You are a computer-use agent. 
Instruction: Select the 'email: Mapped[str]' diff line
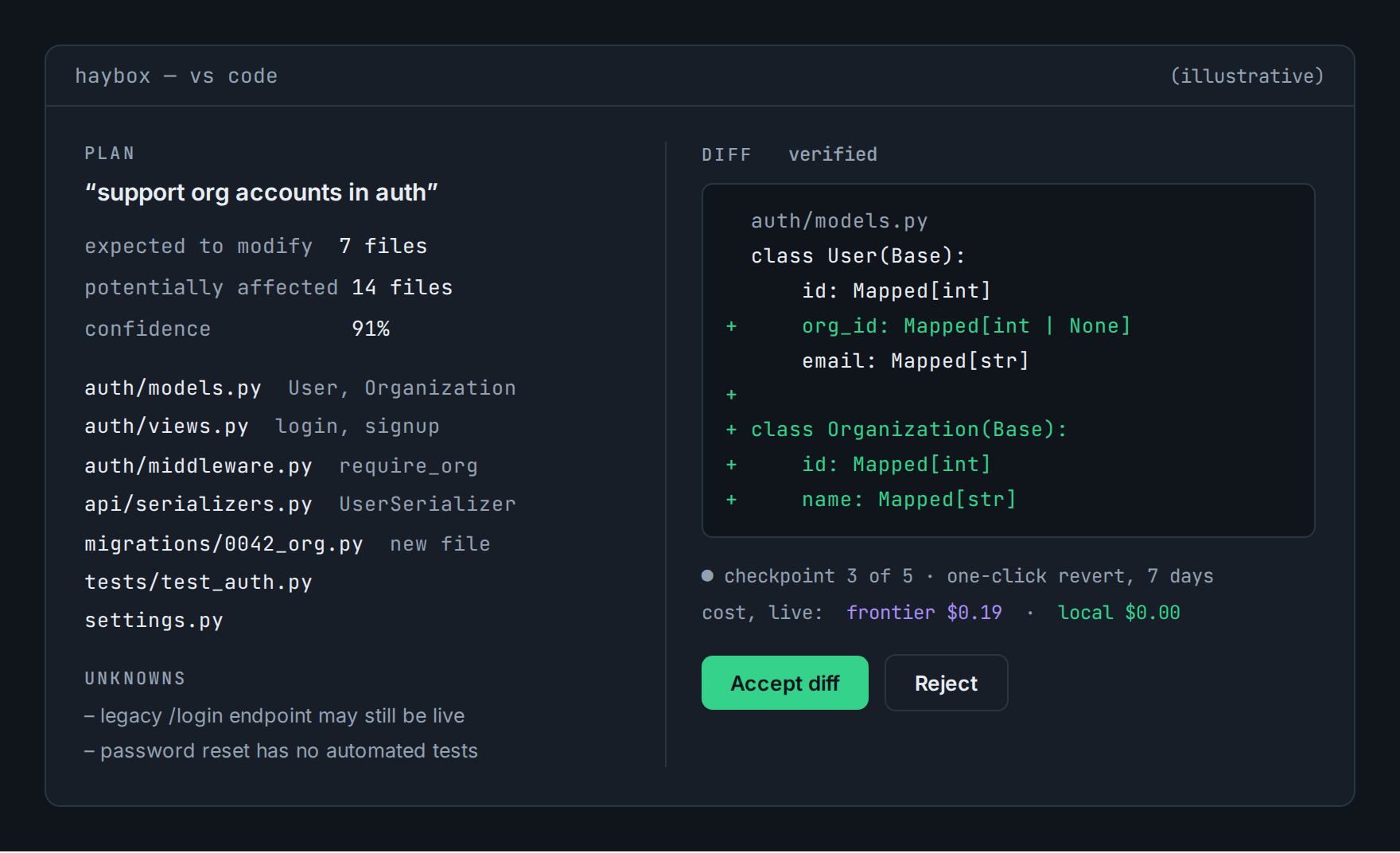[916, 361]
